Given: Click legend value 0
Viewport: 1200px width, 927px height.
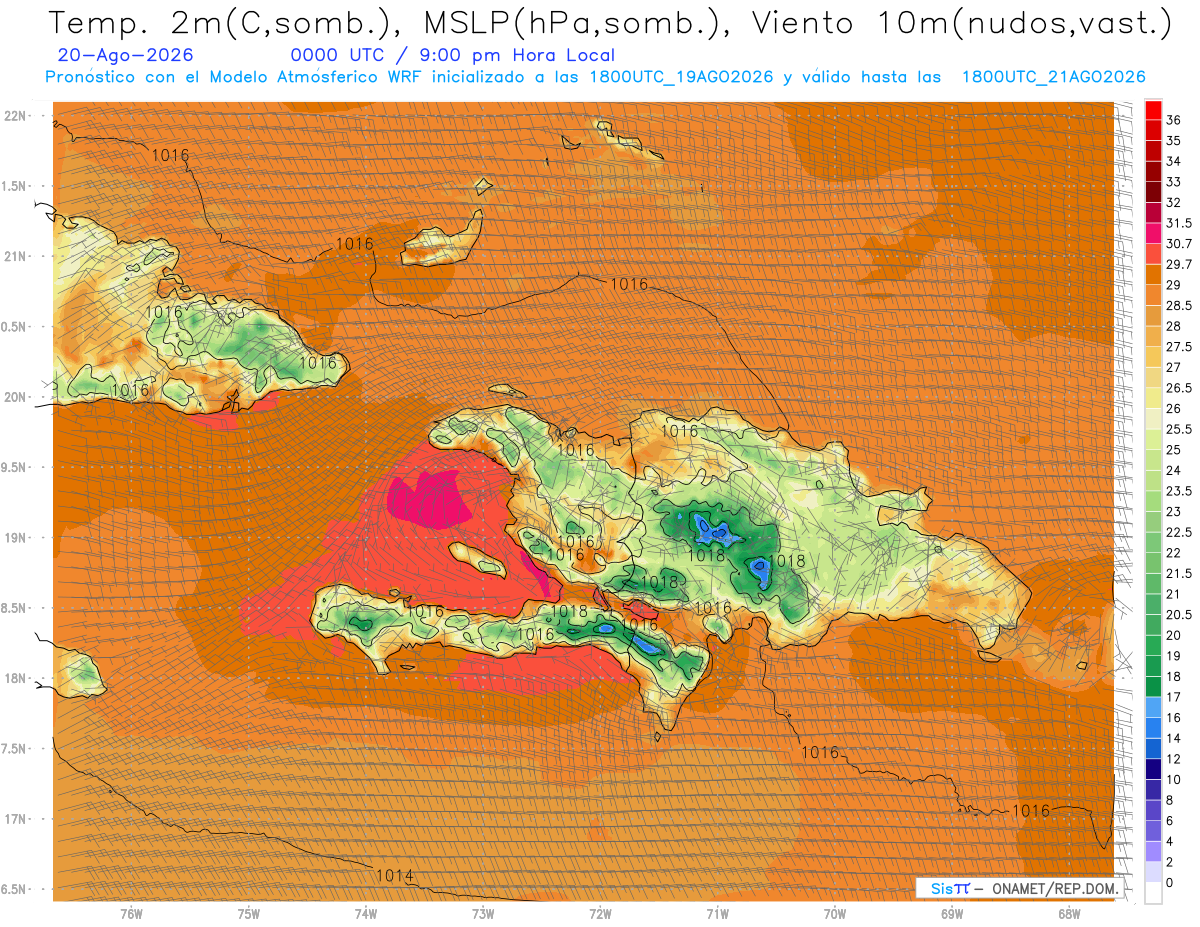Looking at the screenshot, I should click(x=1170, y=882).
